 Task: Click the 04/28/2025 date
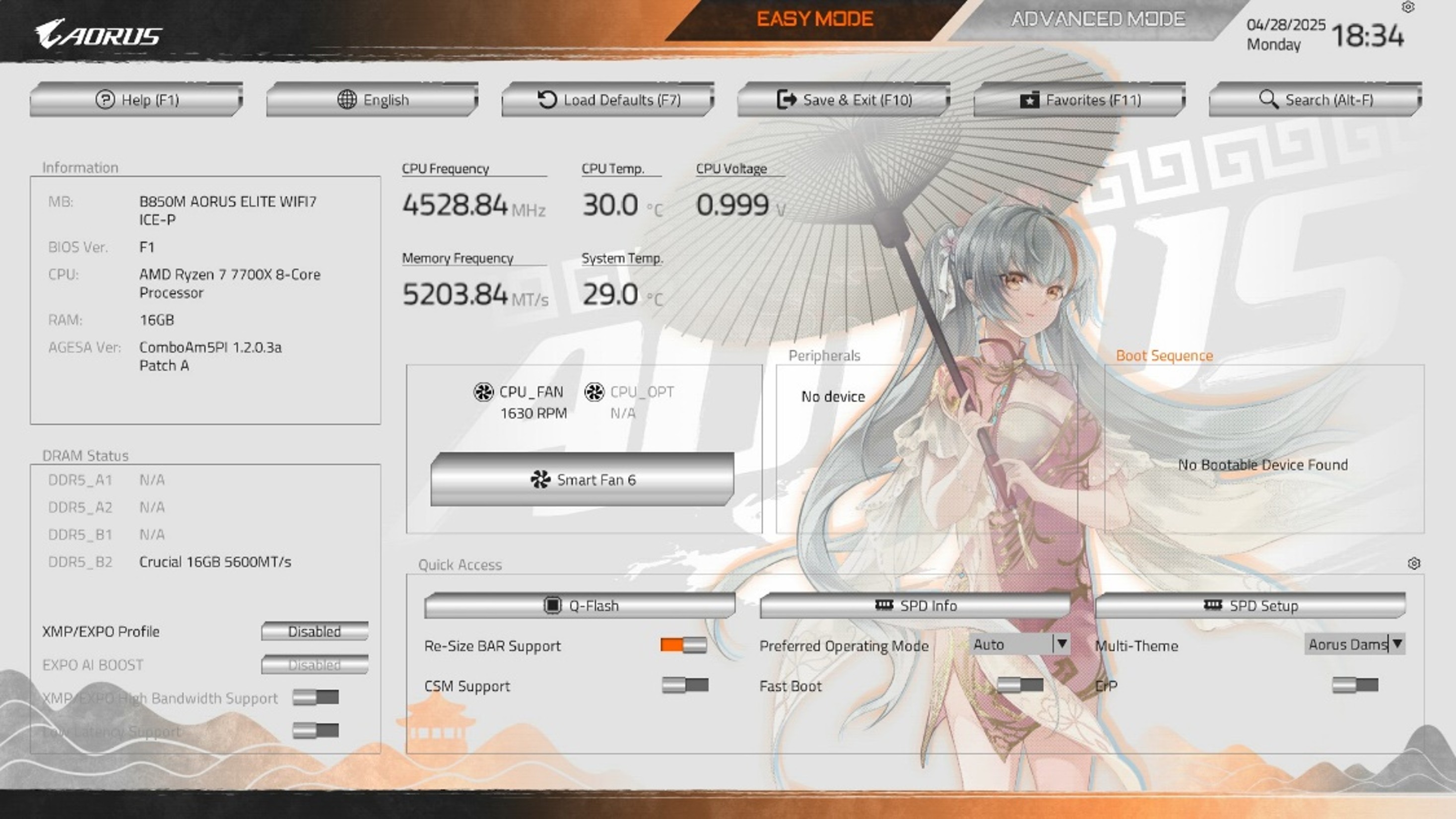(x=1286, y=25)
